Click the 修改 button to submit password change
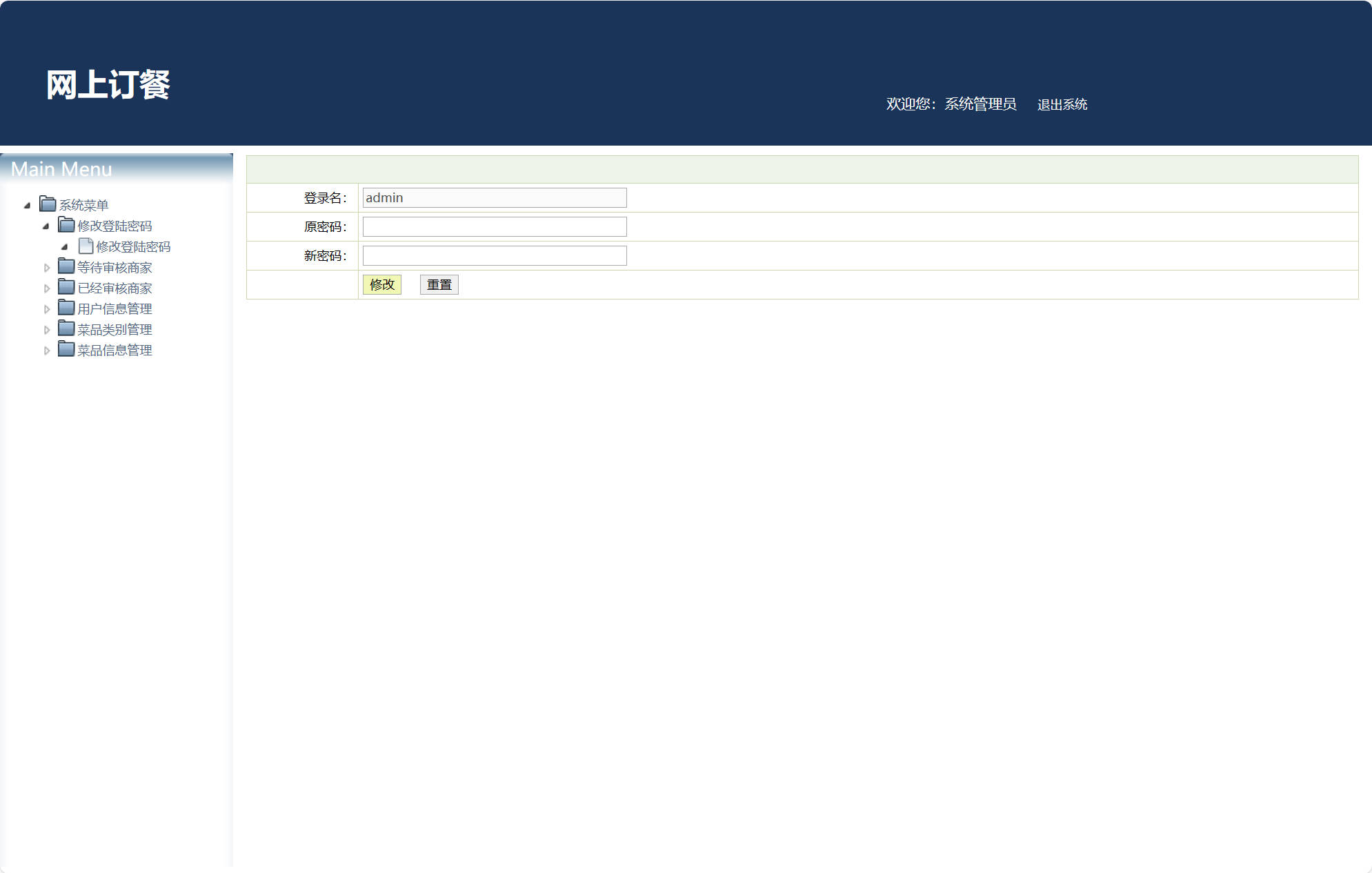The image size is (1372, 873). click(382, 284)
